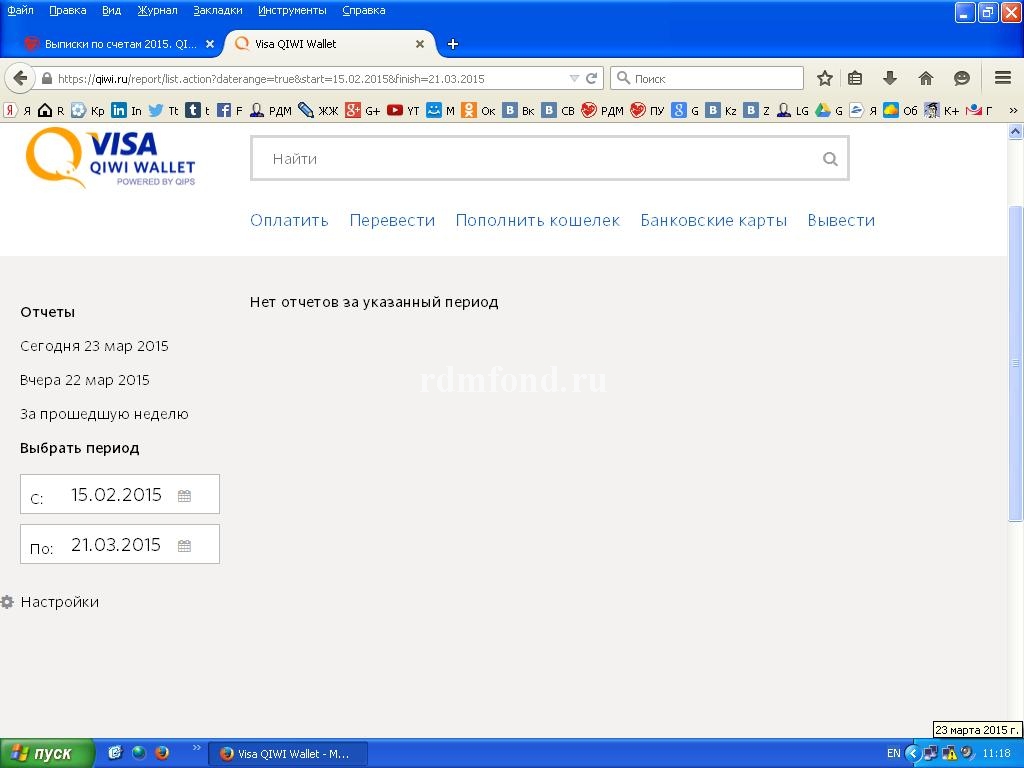The image size is (1024, 768).
Task: Open the Firefox hamburger menu
Action: [x=1003, y=78]
